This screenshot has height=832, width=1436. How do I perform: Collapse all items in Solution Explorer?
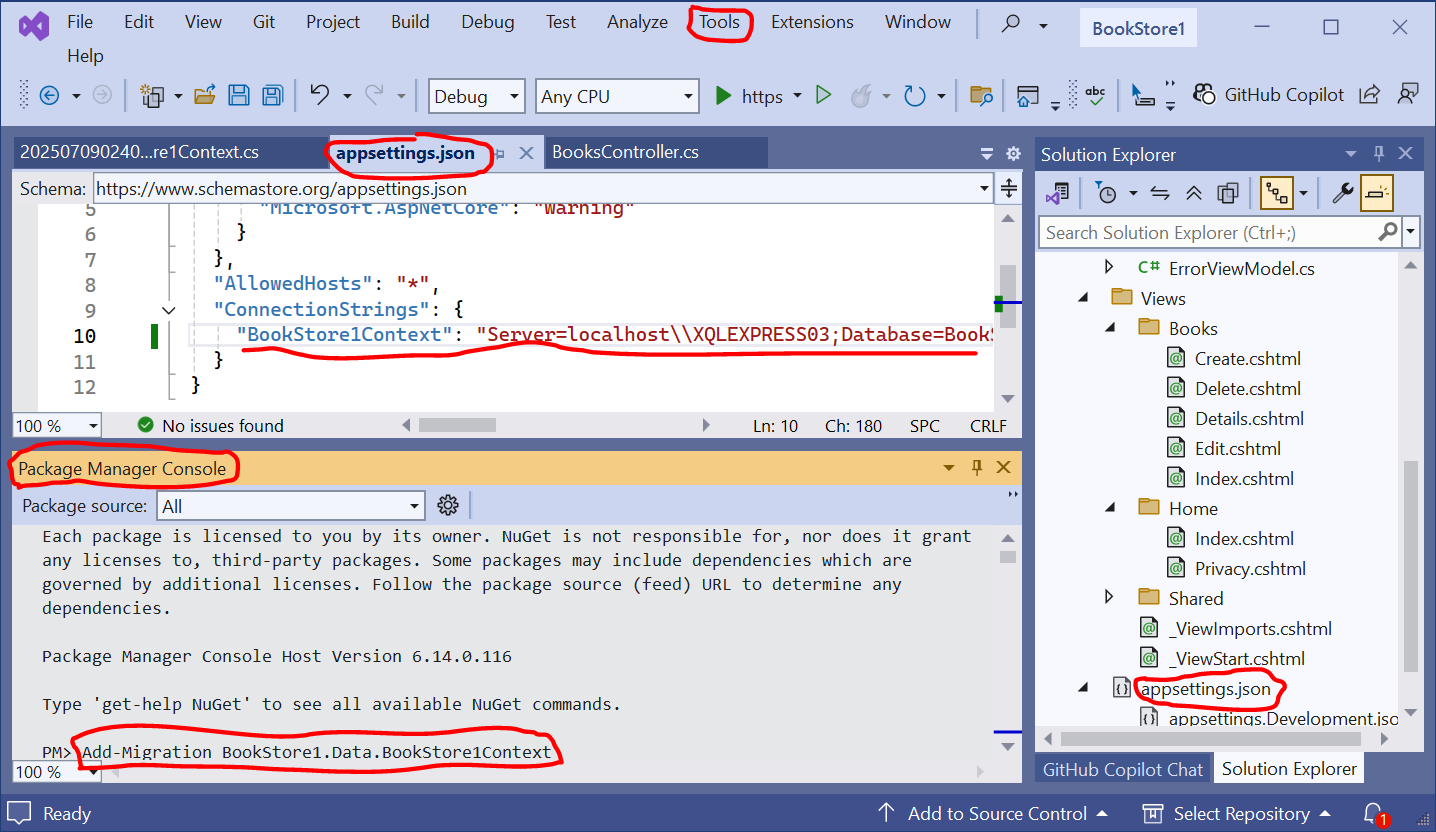[1194, 193]
